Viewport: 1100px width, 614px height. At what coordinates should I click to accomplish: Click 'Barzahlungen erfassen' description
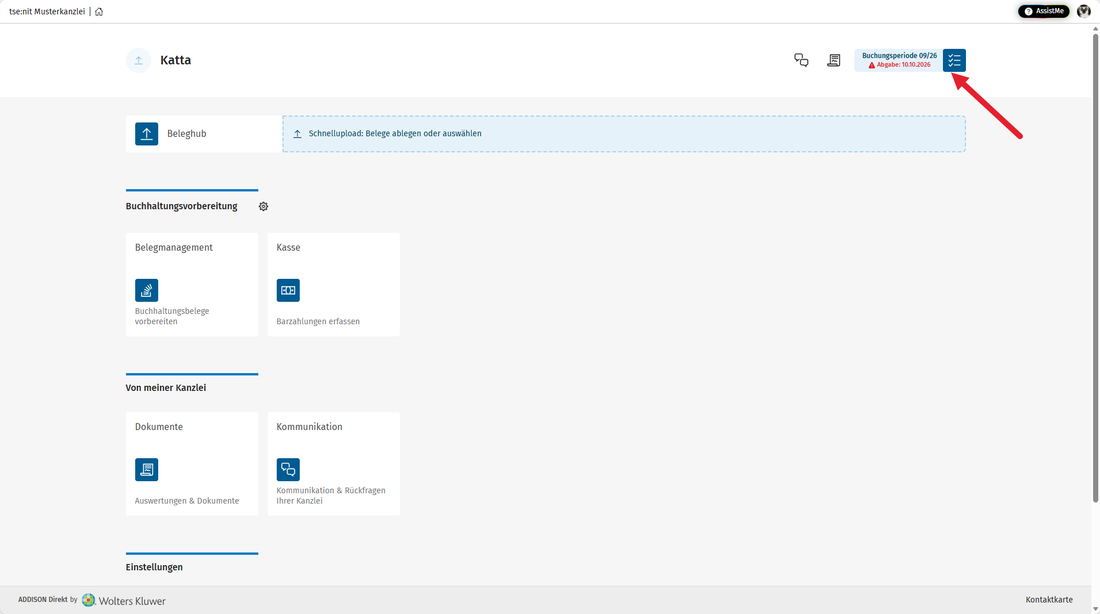pos(318,321)
